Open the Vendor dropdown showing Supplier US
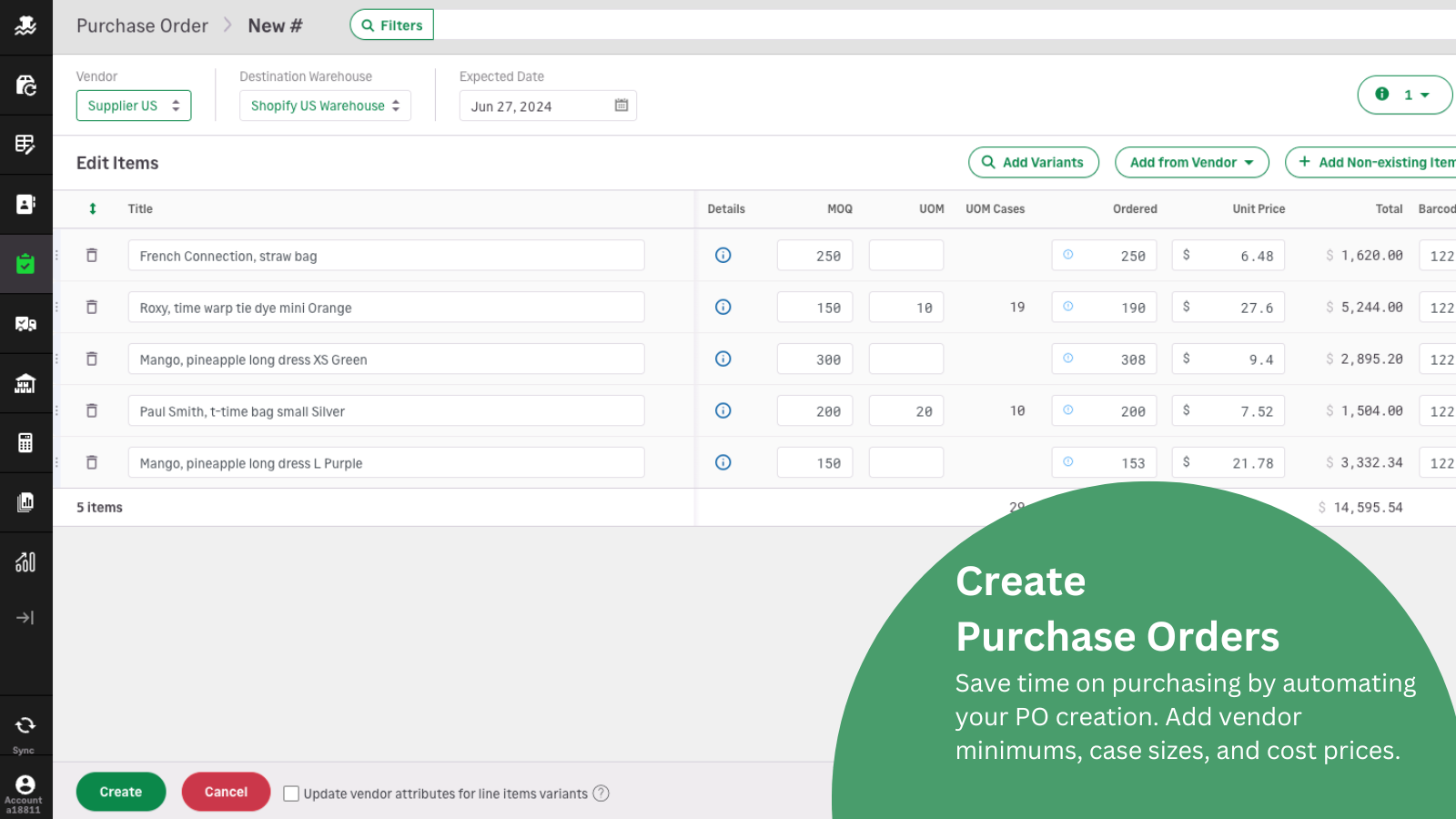 (133, 106)
